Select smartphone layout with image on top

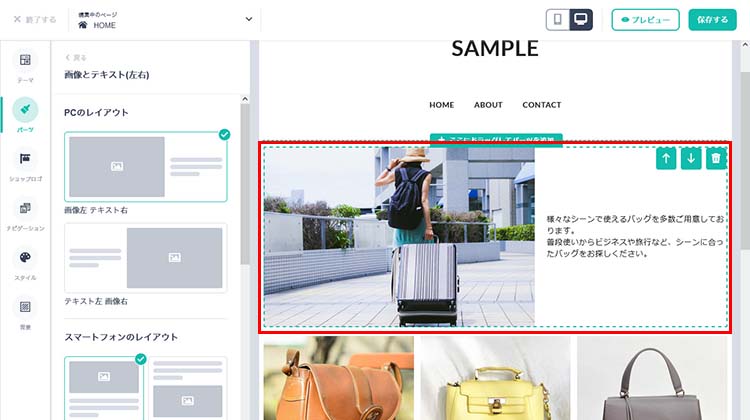click(x=104, y=388)
